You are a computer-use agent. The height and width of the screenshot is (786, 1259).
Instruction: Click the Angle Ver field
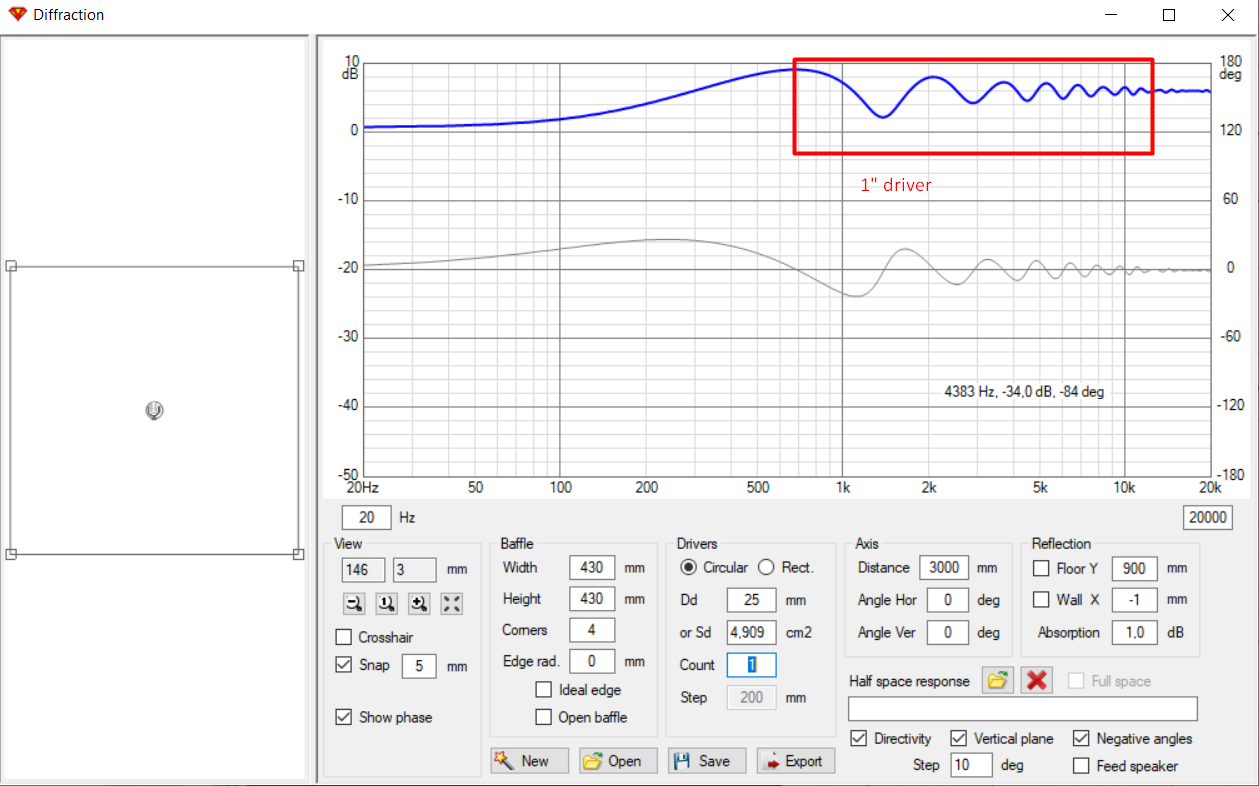click(948, 632)
